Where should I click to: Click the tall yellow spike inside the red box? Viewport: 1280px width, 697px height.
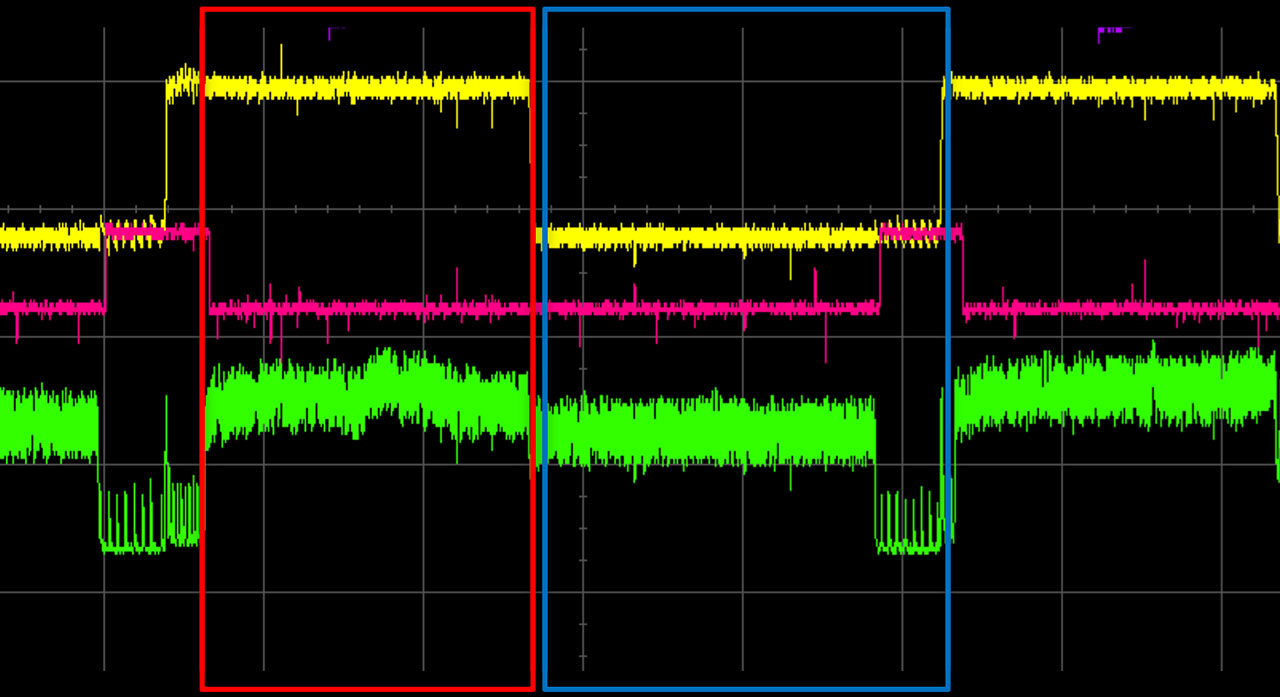tap(281, 58)
